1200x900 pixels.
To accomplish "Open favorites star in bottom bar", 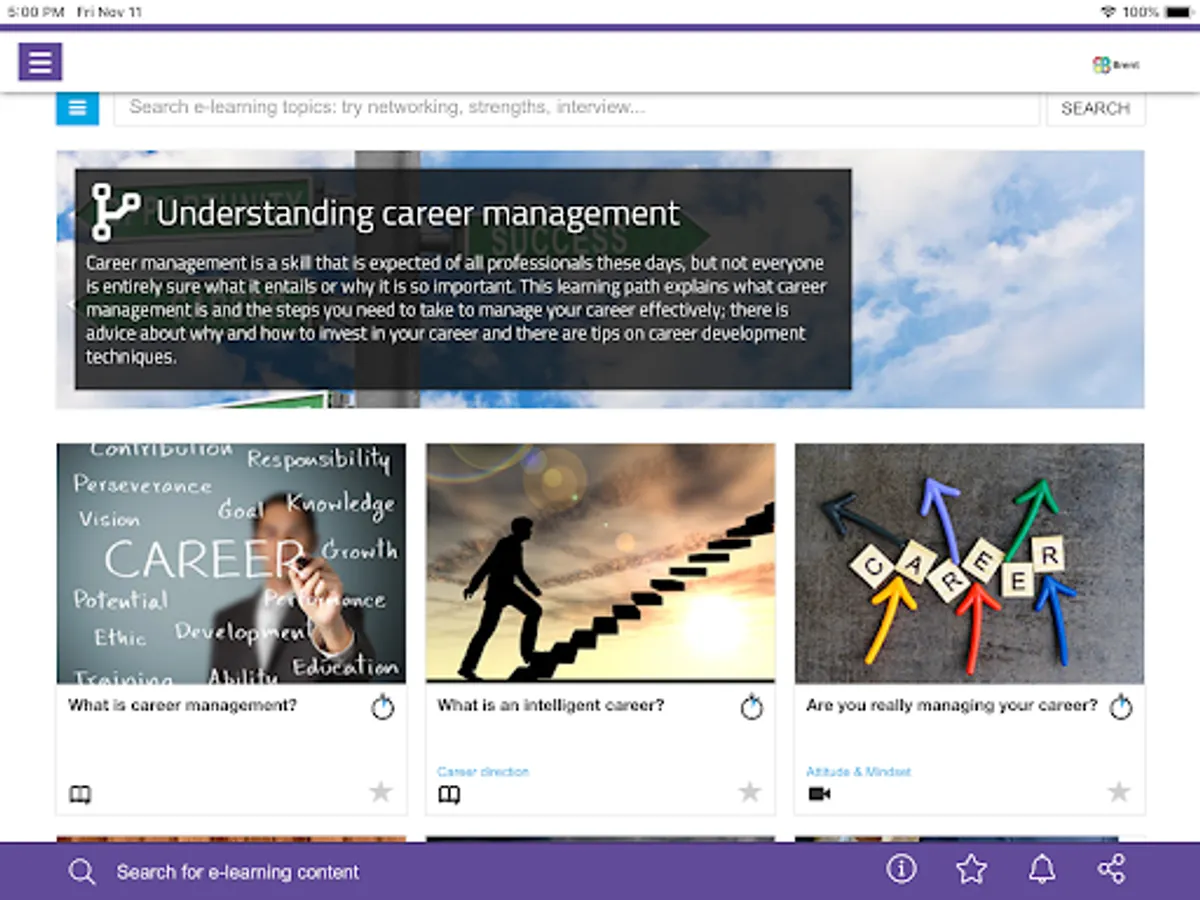I will 971,869.
